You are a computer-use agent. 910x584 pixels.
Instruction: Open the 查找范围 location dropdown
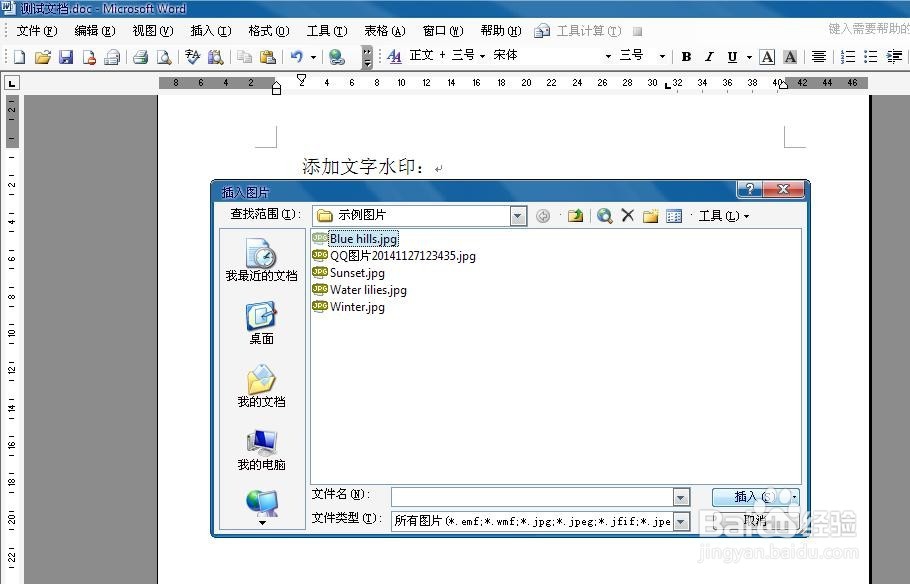coord(518,216)
